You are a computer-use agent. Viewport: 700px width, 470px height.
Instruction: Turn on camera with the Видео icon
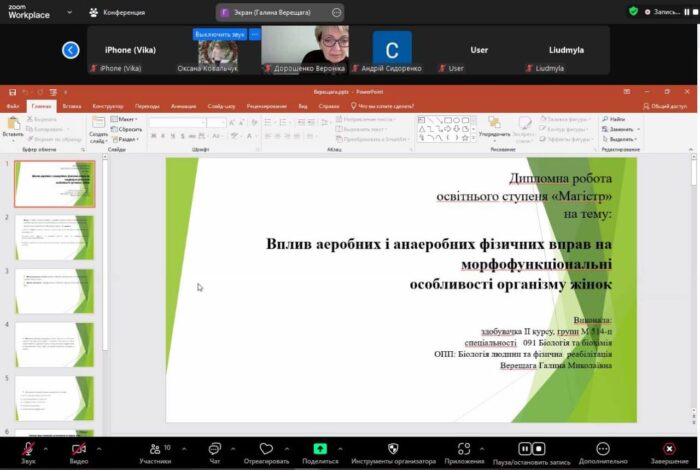[78, 449]
